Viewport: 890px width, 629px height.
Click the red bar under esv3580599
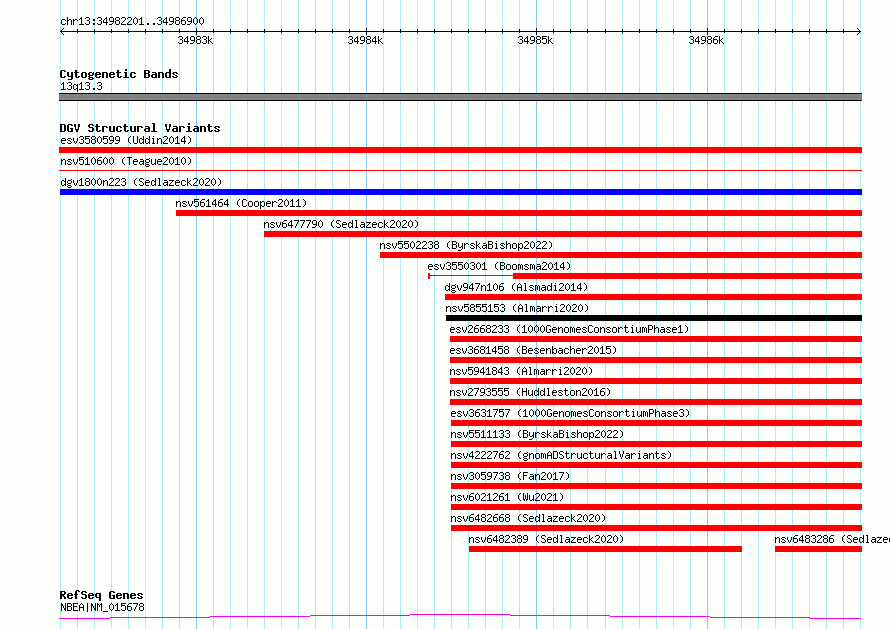(x=460, y=150)
